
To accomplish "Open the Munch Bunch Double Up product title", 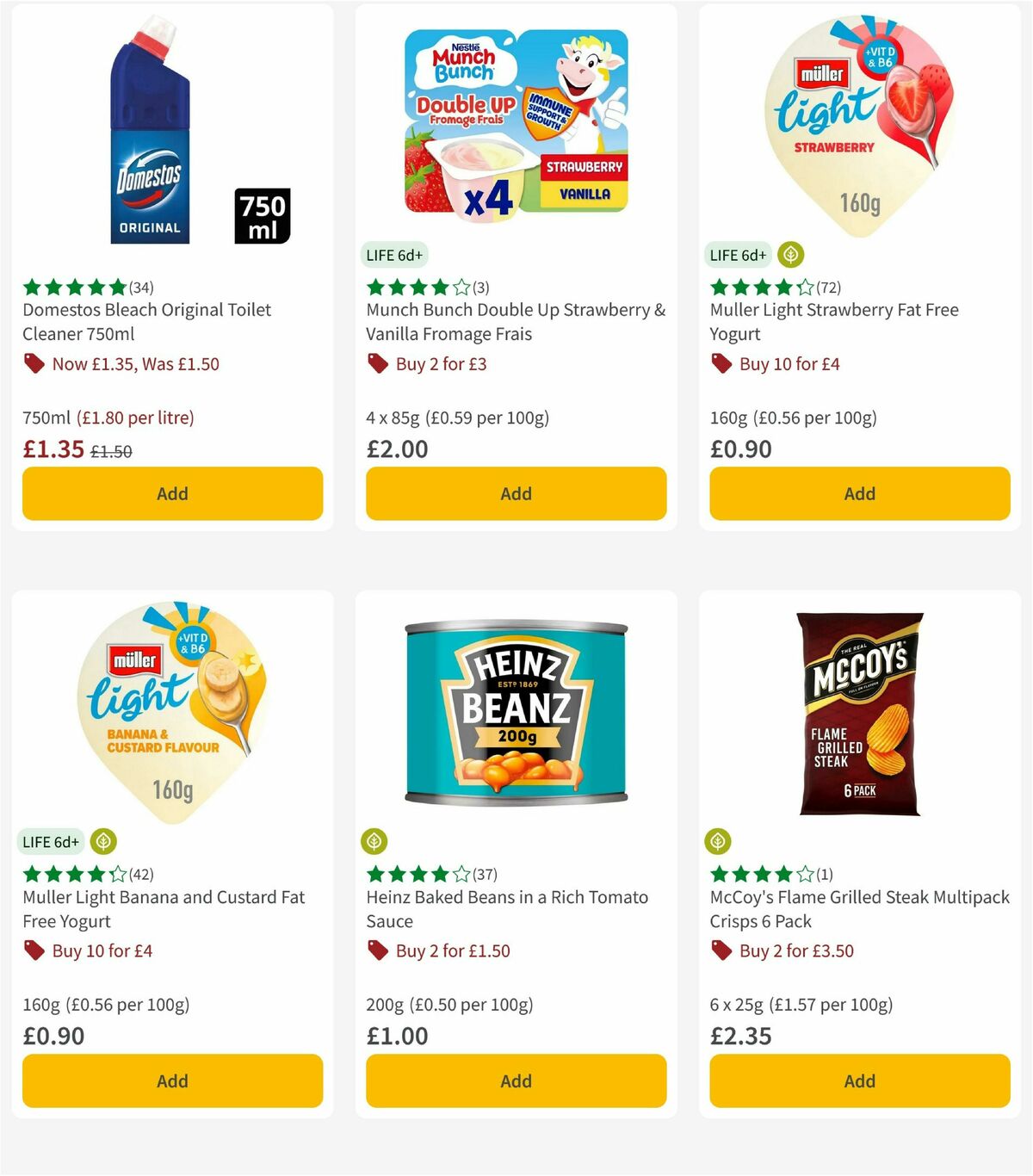I will (515, 322).
